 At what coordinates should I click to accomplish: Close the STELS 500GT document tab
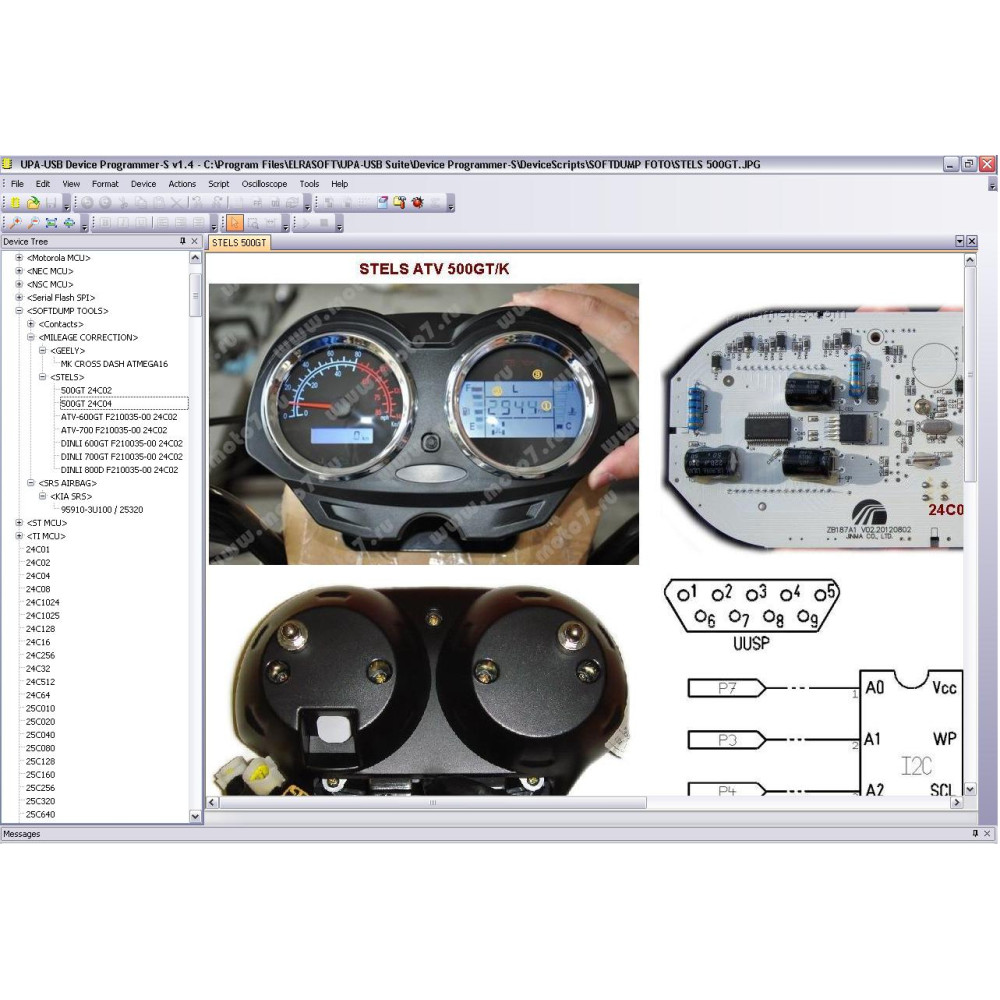tap(971, 241)
